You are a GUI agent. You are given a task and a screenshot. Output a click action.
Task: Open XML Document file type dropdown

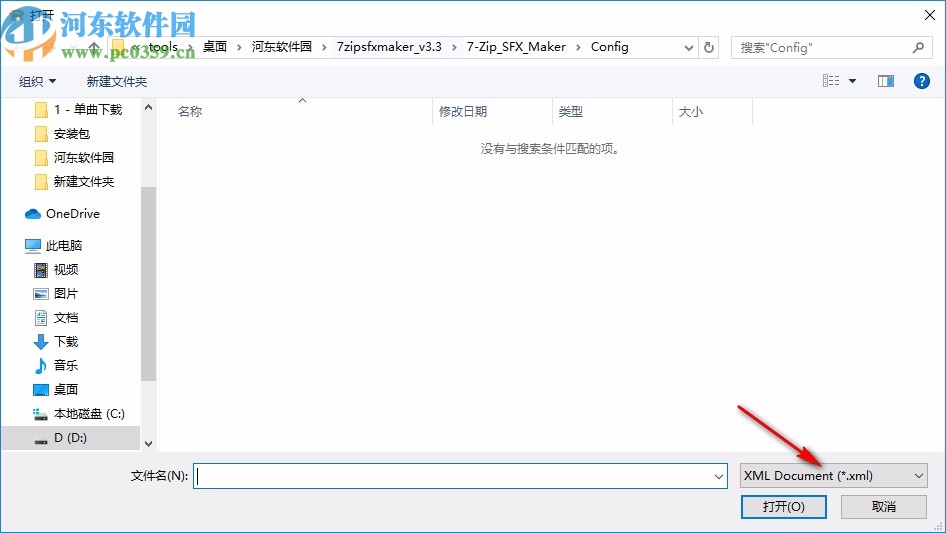click(x=834, y=476)
